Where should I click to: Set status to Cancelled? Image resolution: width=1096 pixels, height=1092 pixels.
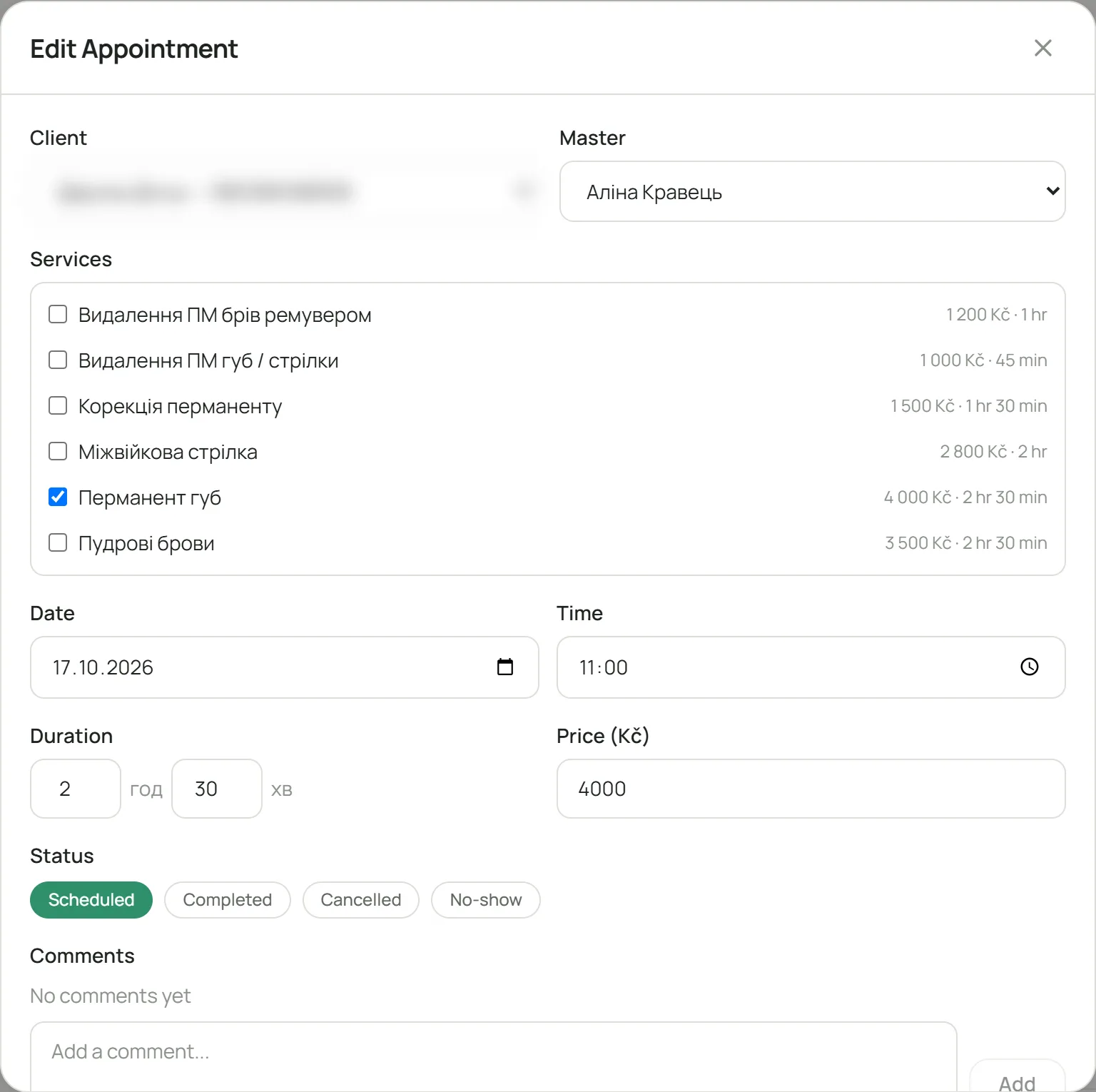tap(360, 899)
